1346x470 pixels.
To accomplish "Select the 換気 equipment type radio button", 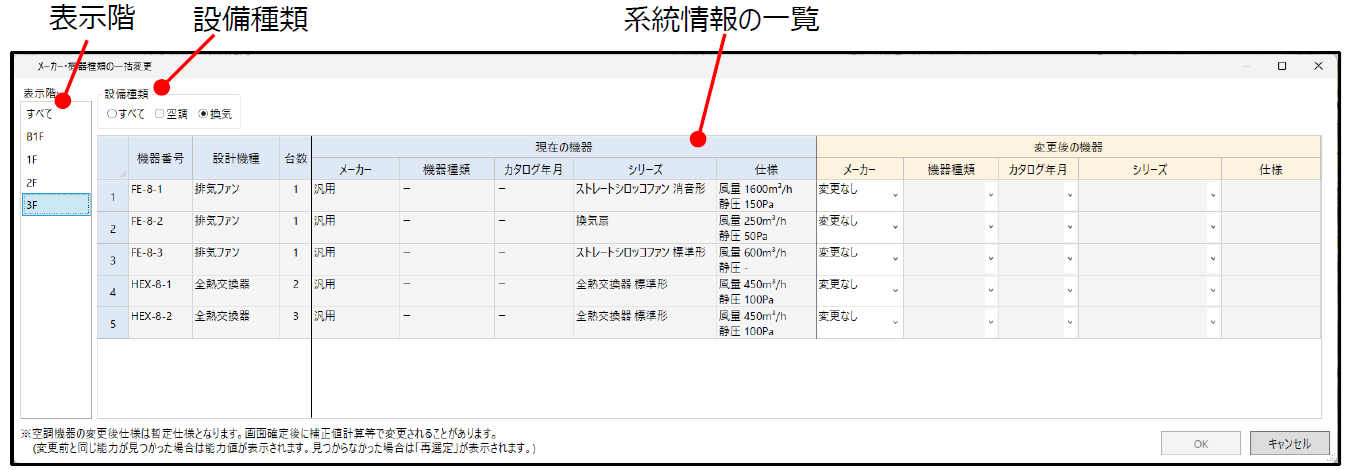I will pos(204,114).
